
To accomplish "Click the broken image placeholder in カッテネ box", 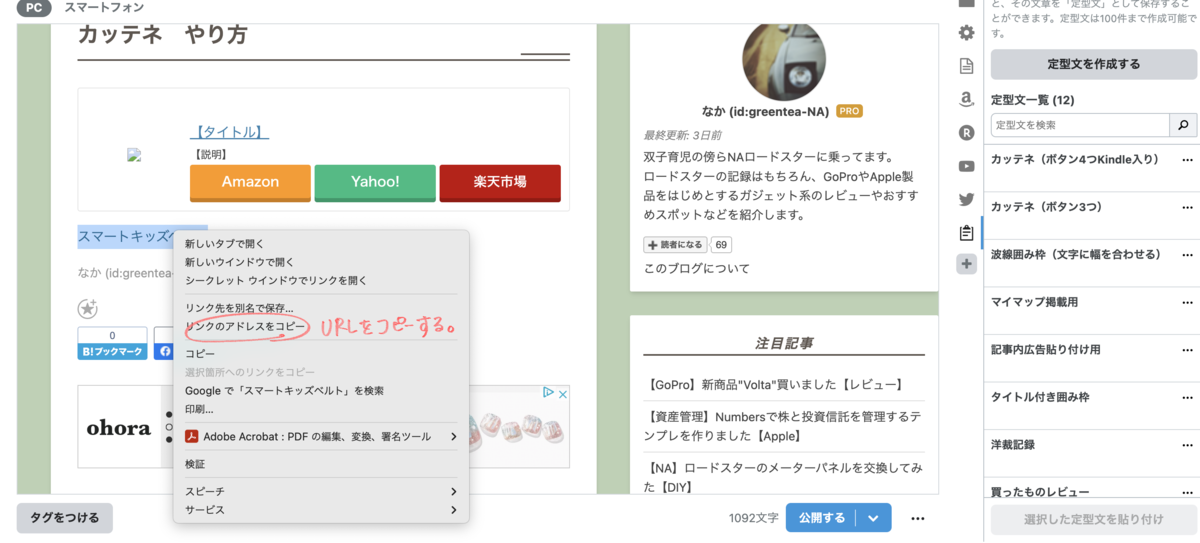I will coord(134,155).
